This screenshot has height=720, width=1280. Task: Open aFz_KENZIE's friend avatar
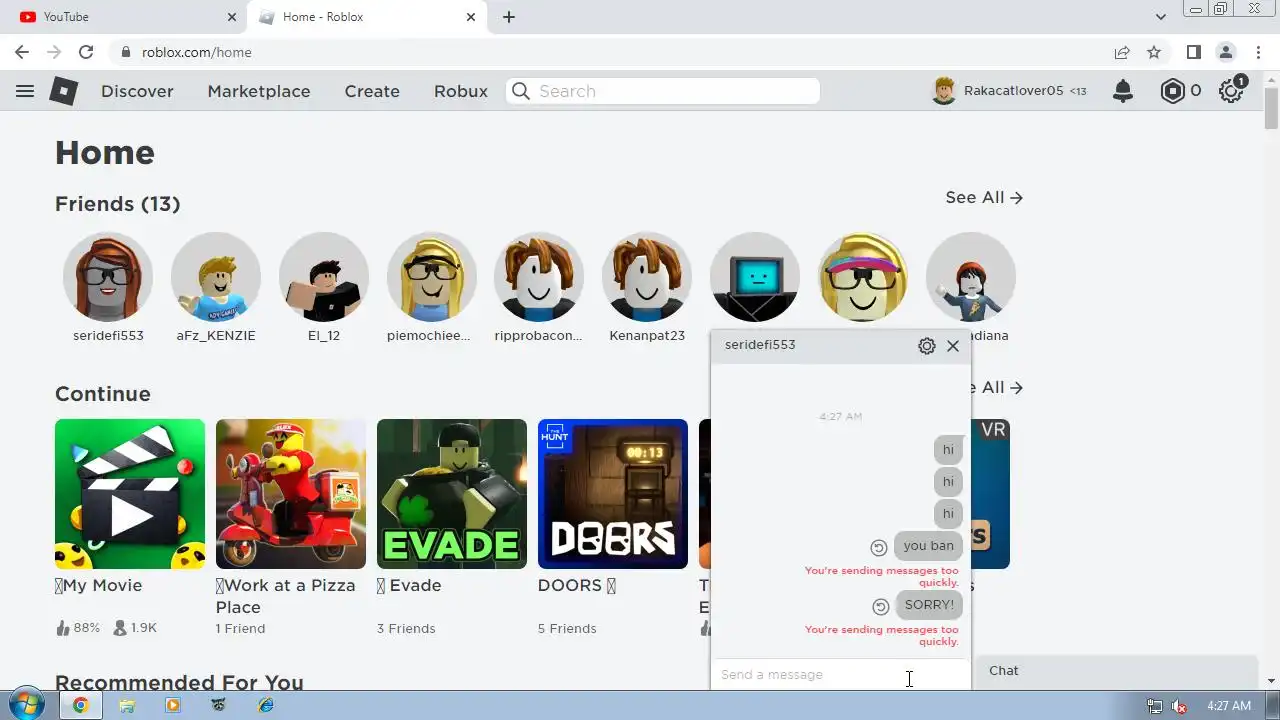216,278
